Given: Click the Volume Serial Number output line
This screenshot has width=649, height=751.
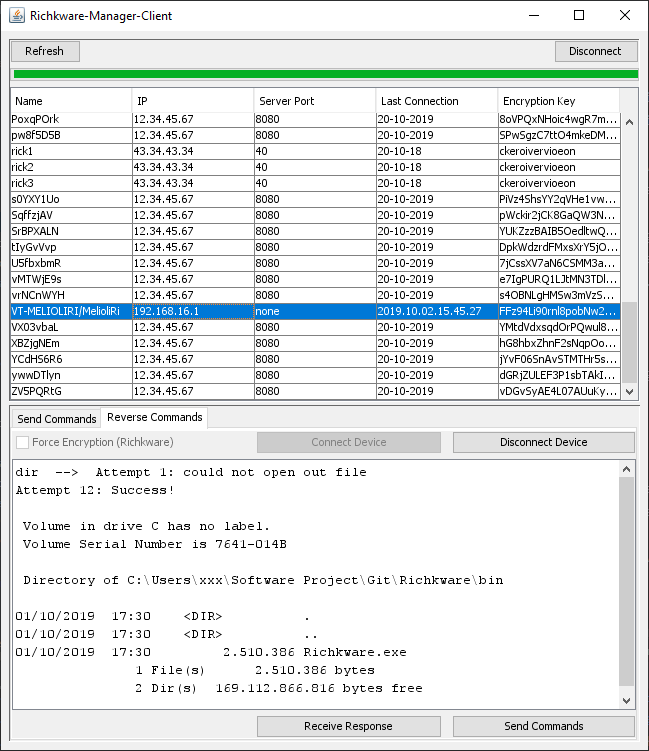Looking at the screenshot, I should click(155, 544).
